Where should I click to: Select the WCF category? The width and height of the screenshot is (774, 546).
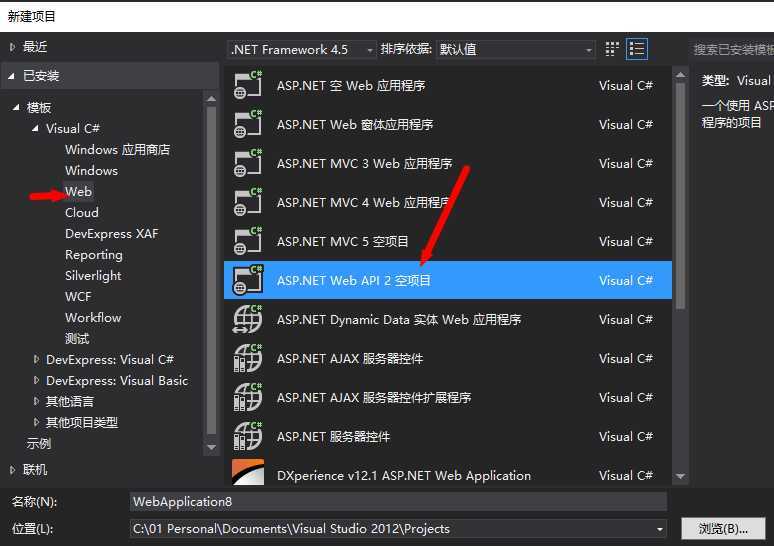78,297
